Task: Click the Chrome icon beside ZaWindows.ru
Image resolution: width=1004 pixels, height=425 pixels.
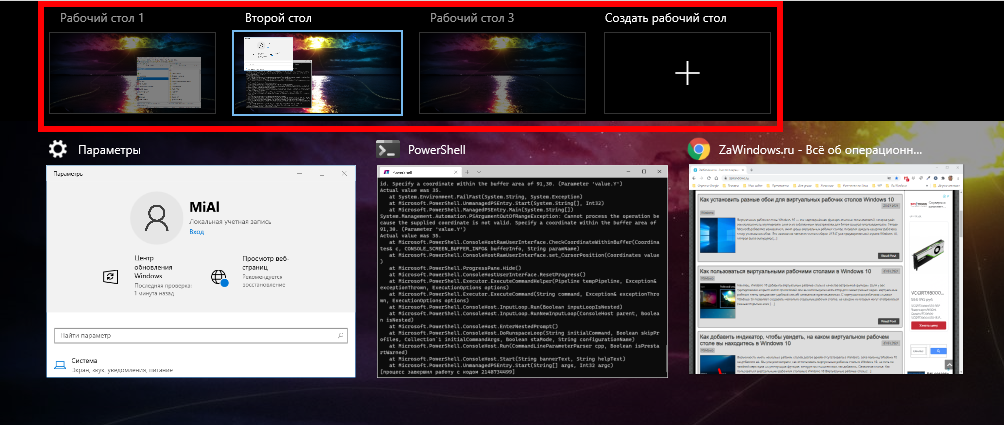Action: pos(699,149)
